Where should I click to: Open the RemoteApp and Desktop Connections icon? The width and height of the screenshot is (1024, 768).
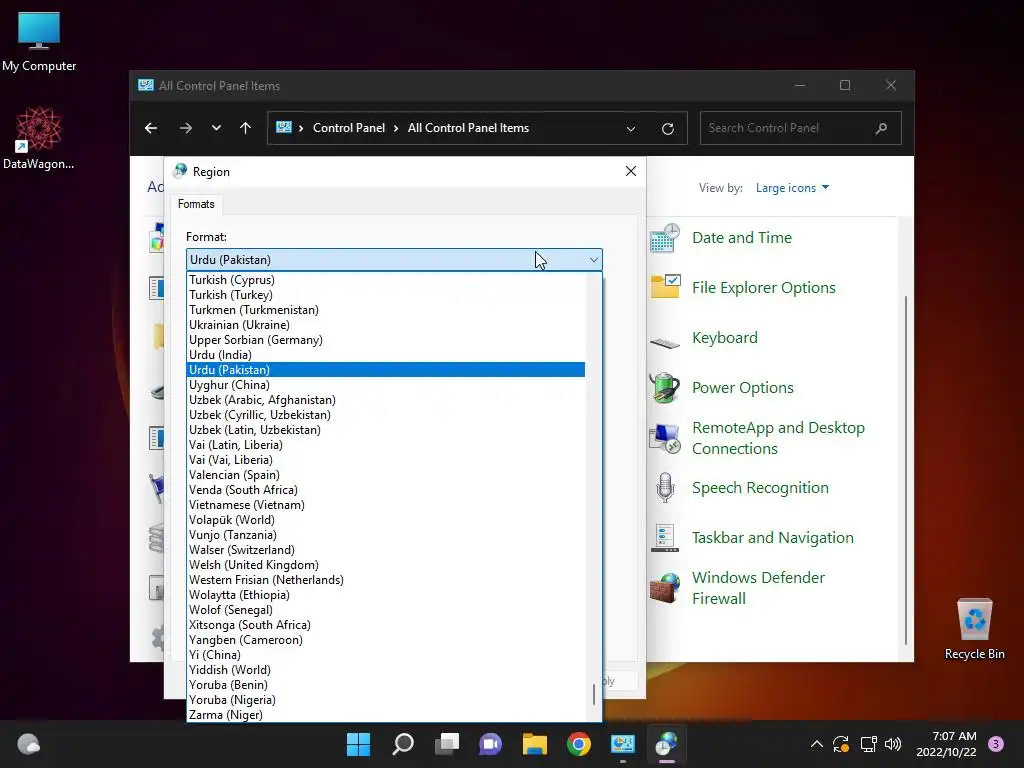tap(665, 438)
